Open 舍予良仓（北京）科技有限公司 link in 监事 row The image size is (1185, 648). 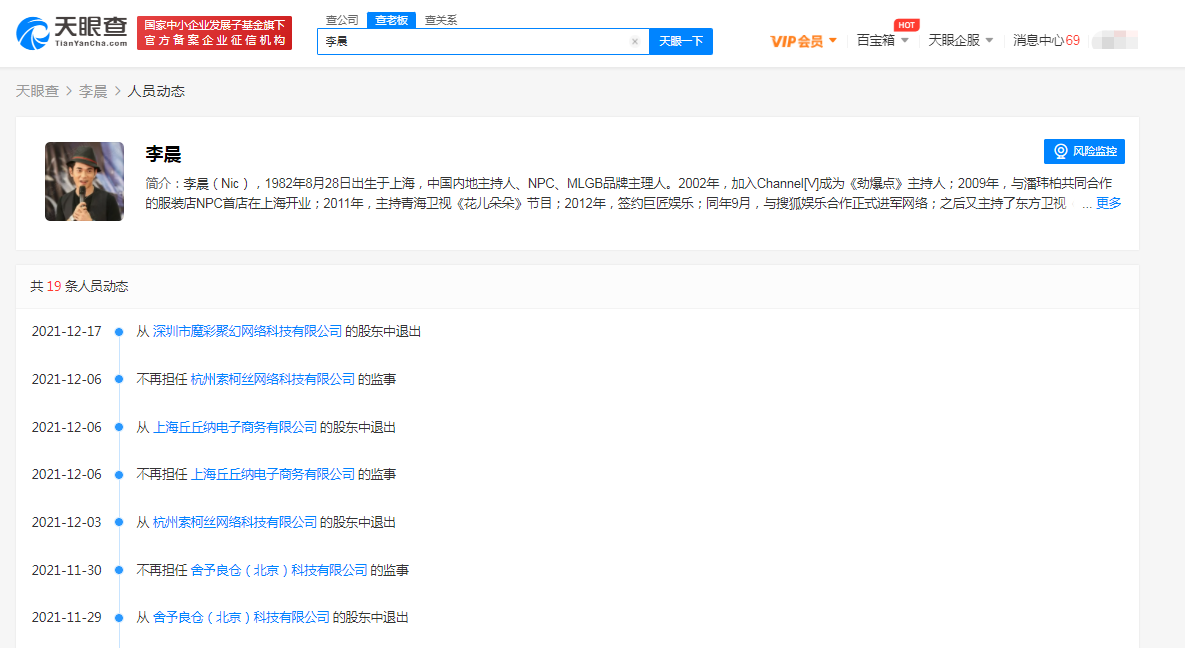click(279, 570)
